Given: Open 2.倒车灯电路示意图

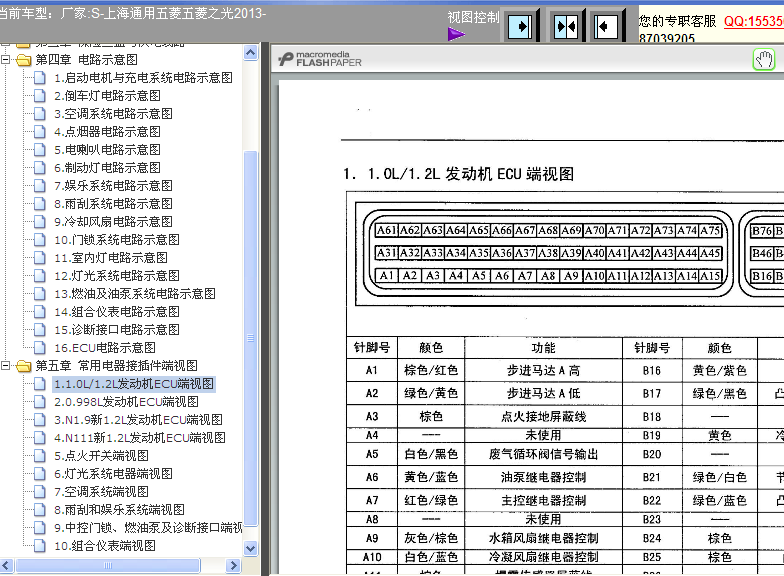Looking at the screenshot, I should pos(107,96).
